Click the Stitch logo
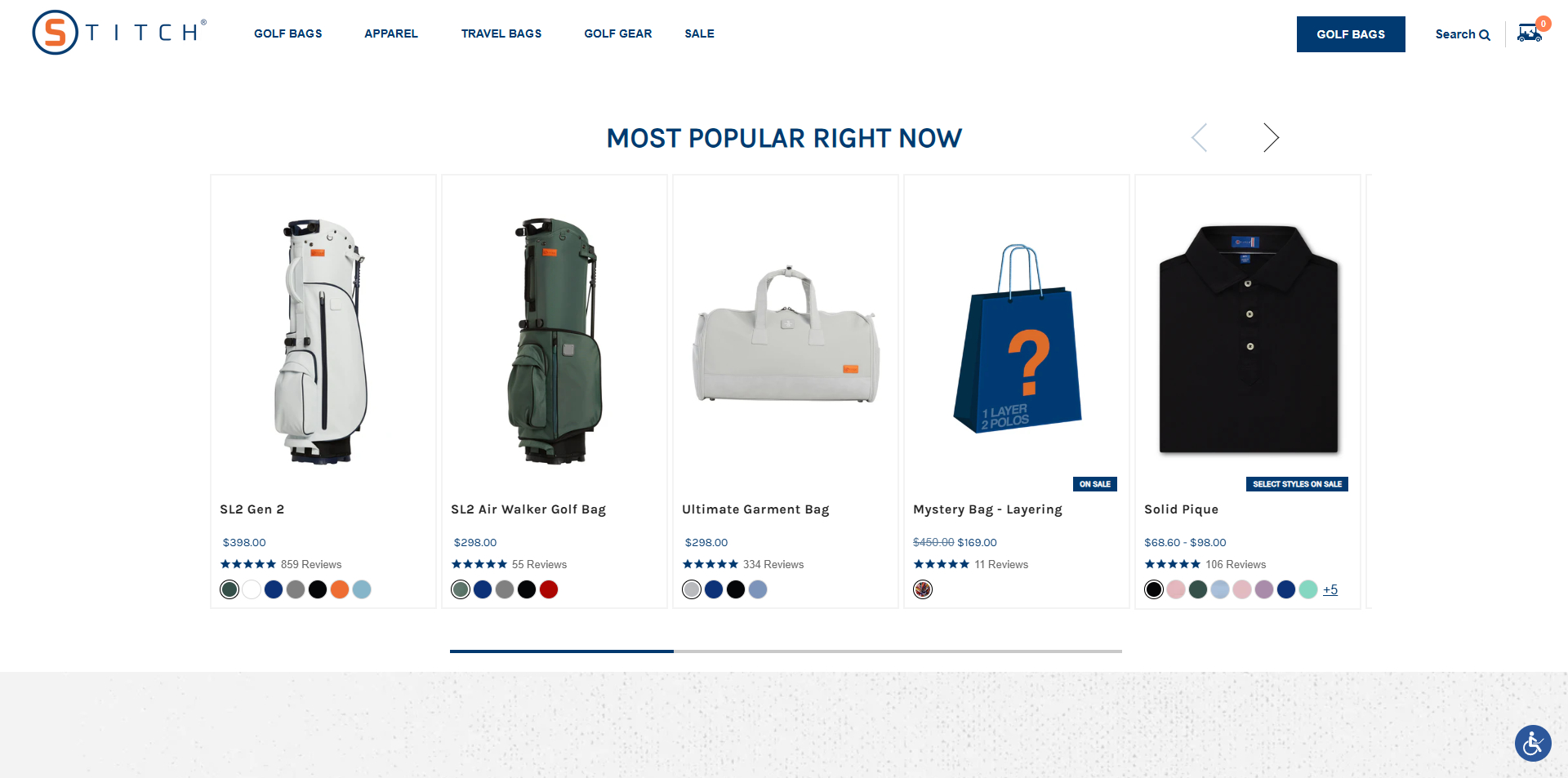1568x778 pixels. click(119, 33)
